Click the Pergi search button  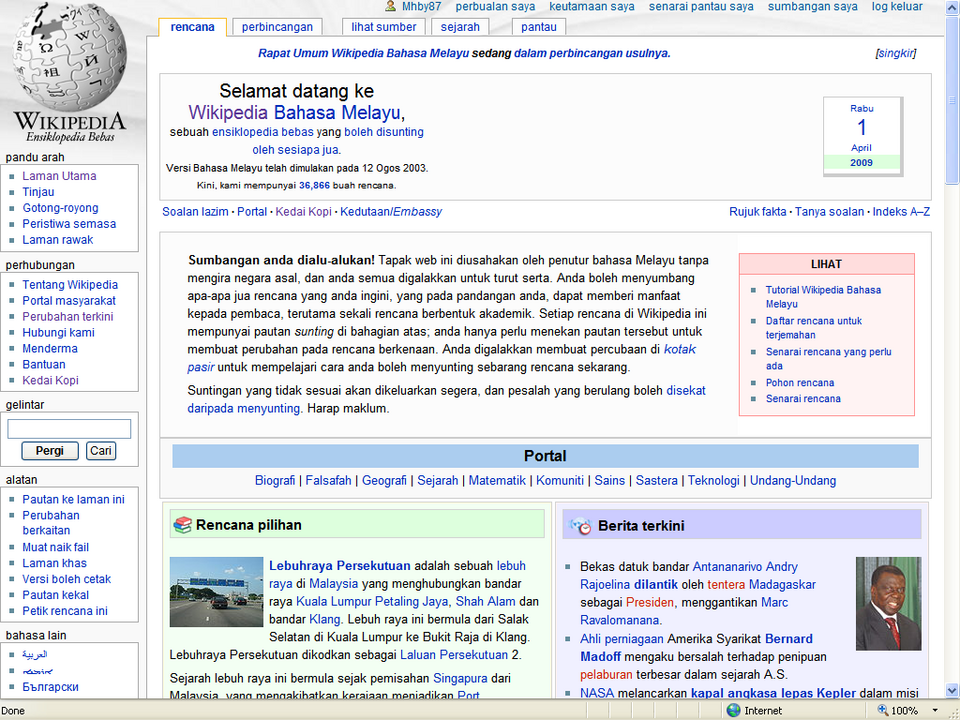click(50, 451)
